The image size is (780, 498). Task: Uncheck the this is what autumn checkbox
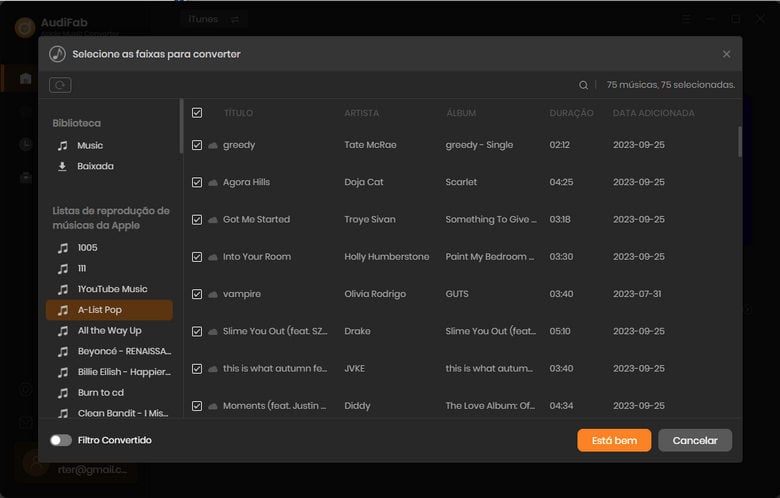(x=197, y=369)
